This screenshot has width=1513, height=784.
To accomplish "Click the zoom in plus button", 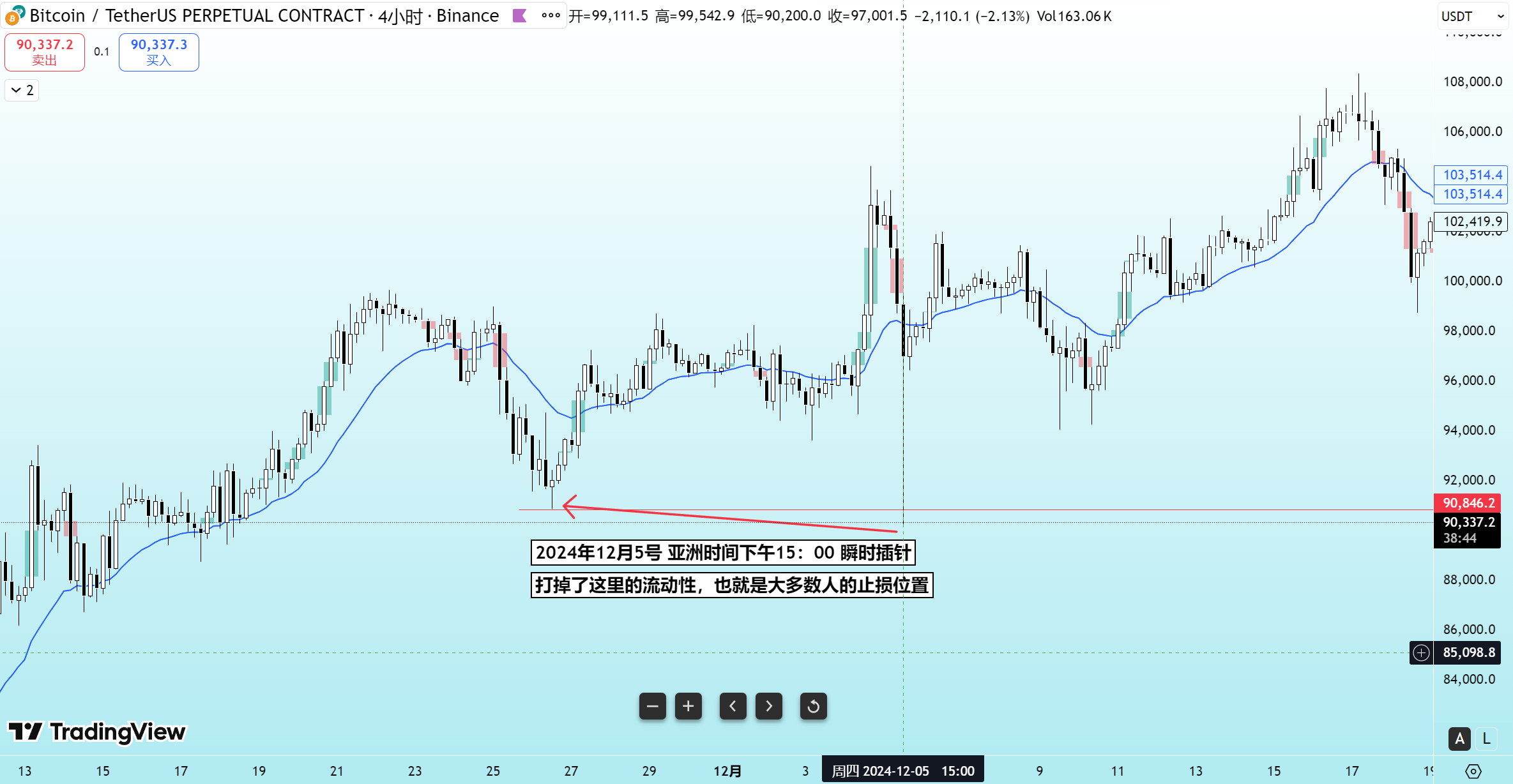I will pos(688,706).
